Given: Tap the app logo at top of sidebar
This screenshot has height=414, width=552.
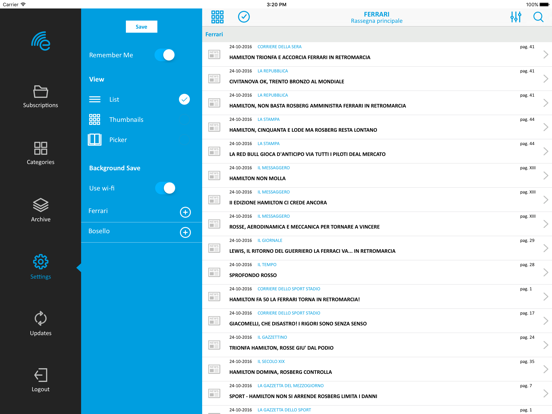Looking at the screenshot, I should [x=40, y=41].
